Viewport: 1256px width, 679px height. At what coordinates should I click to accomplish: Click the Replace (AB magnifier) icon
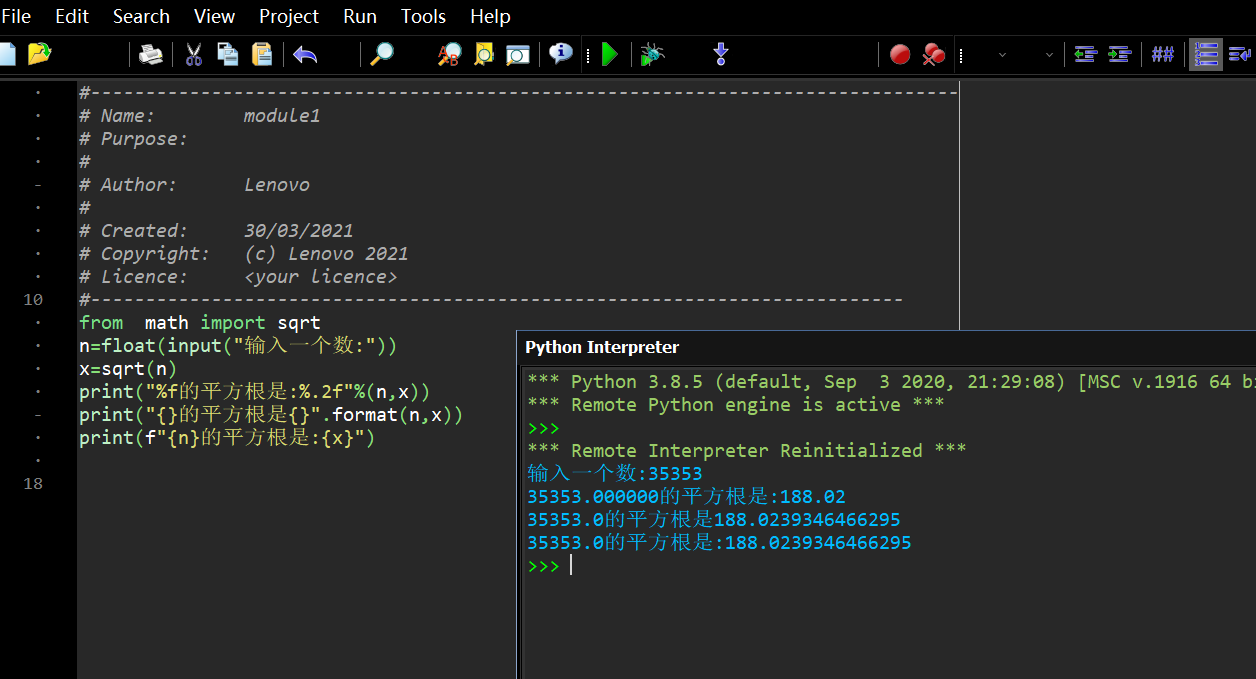pos(449,54)
